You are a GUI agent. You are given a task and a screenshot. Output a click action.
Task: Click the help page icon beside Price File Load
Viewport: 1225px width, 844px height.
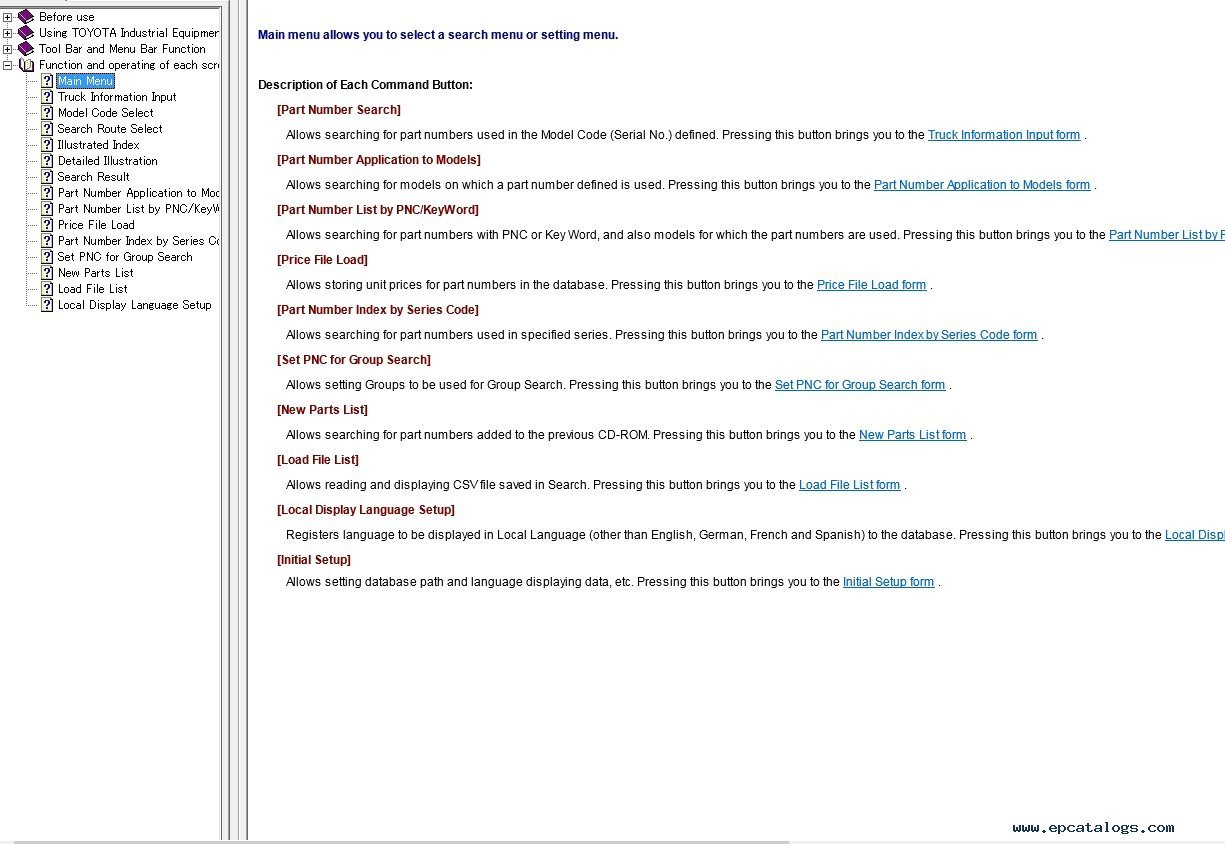pos(47,225)
